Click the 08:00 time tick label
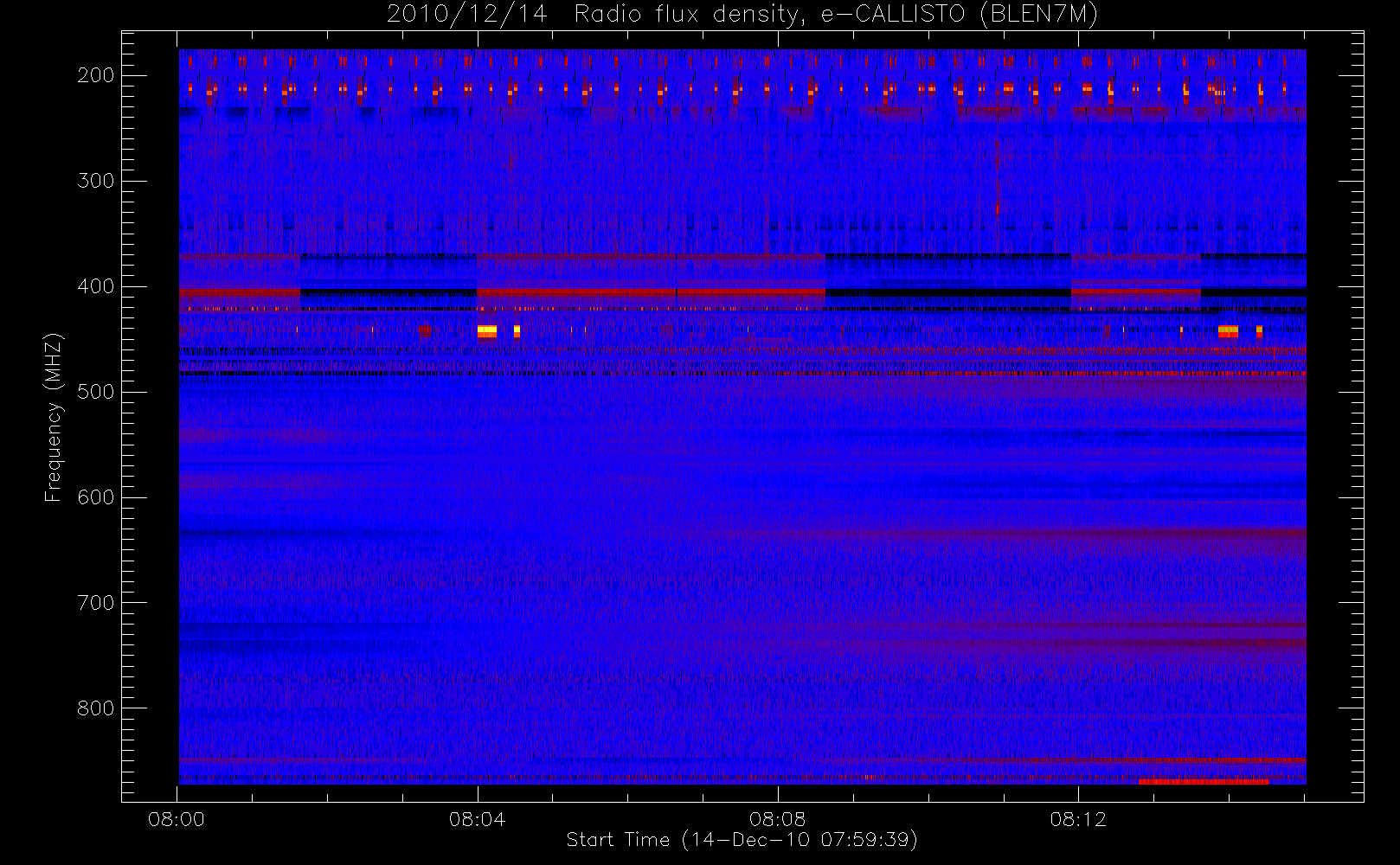 177,819
